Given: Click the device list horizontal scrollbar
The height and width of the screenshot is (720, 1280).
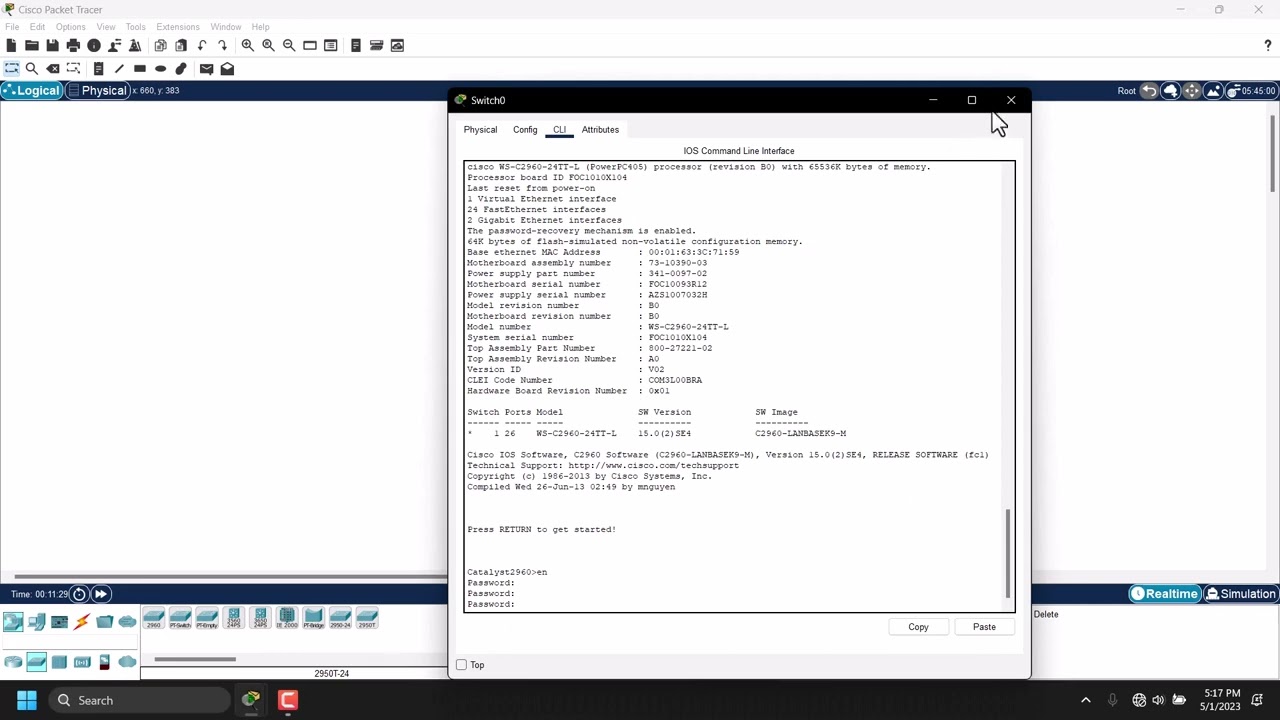Looking at the screenshot, I should pos(195,659).
